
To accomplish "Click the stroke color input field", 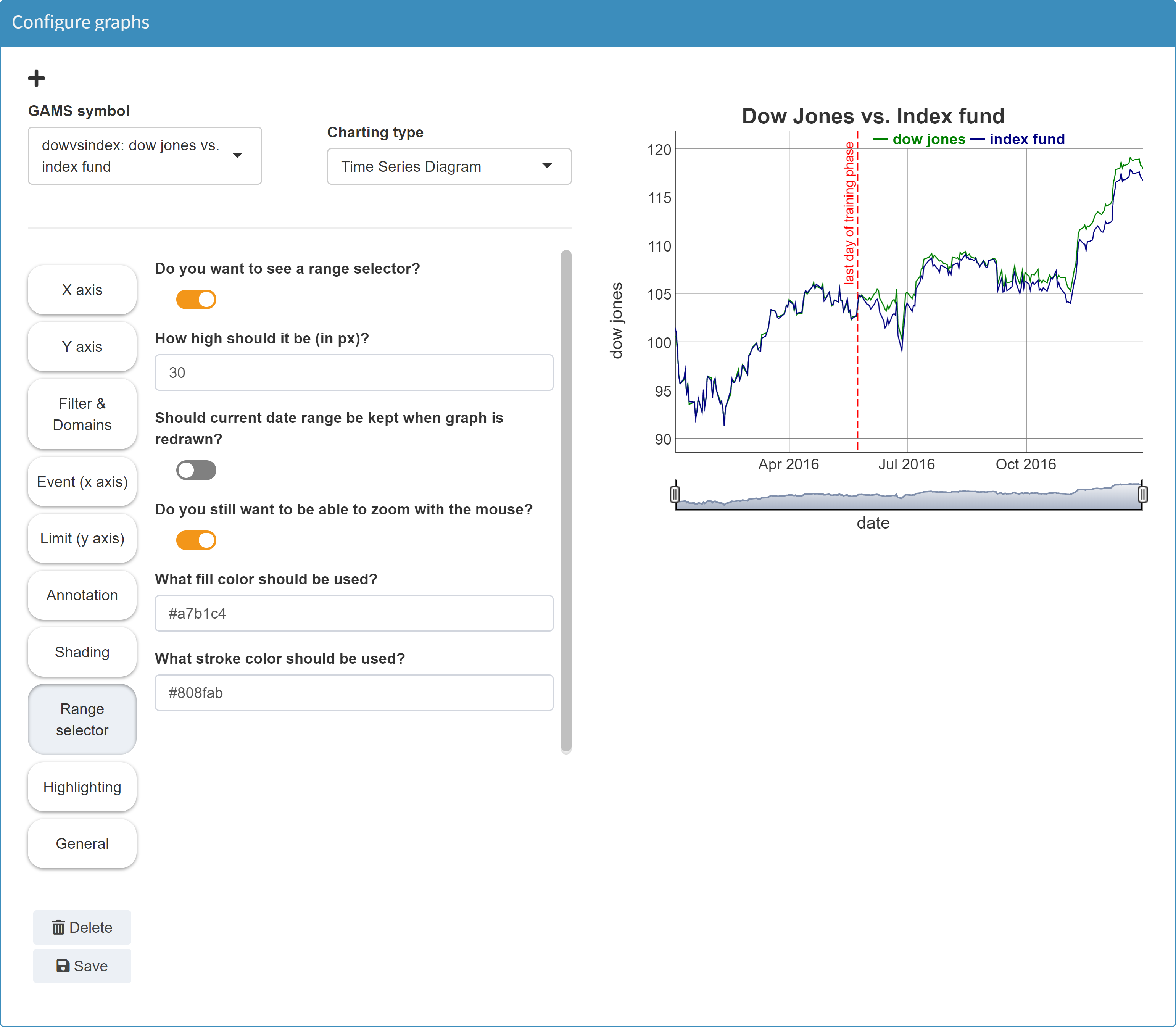I will [x=354, y=693].
